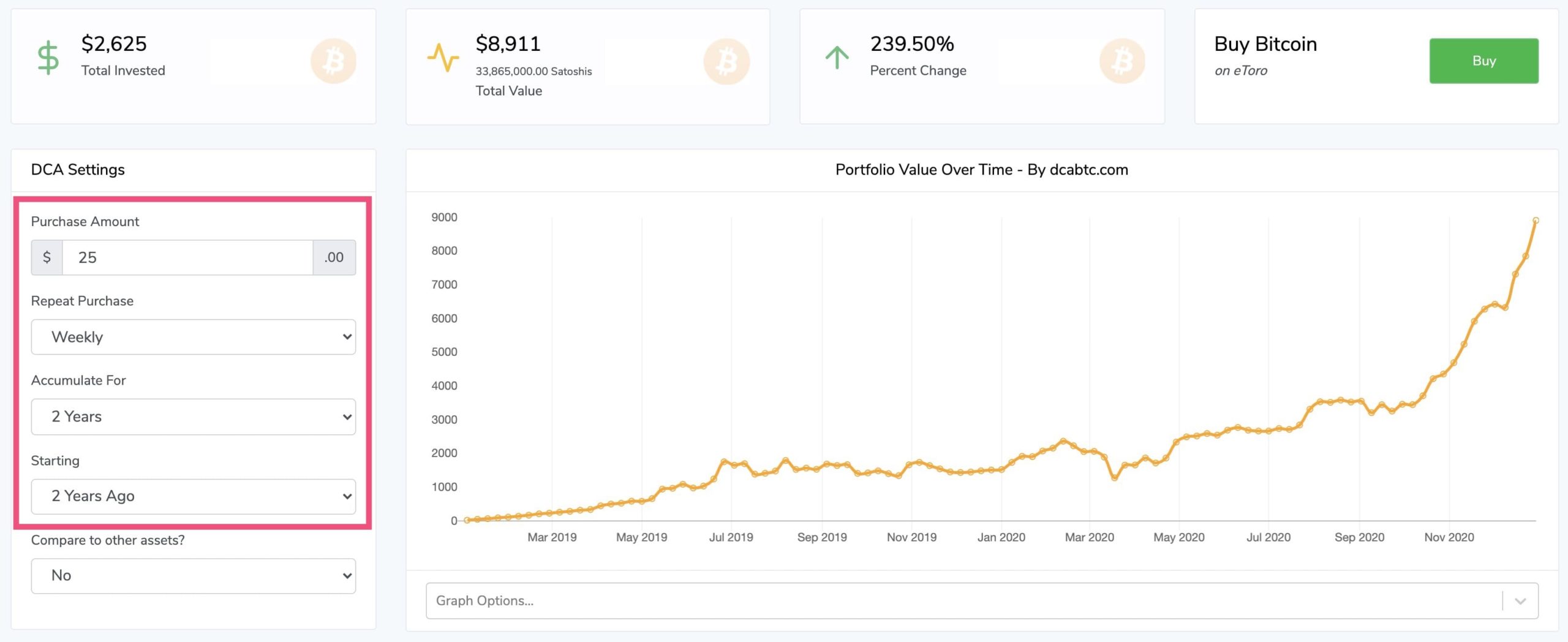Click inside the Graph Options search field

pyautogui.click(x=962, y=601)
